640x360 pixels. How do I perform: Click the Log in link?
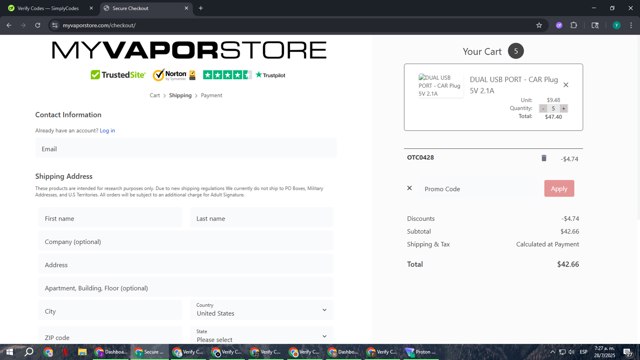107,131
